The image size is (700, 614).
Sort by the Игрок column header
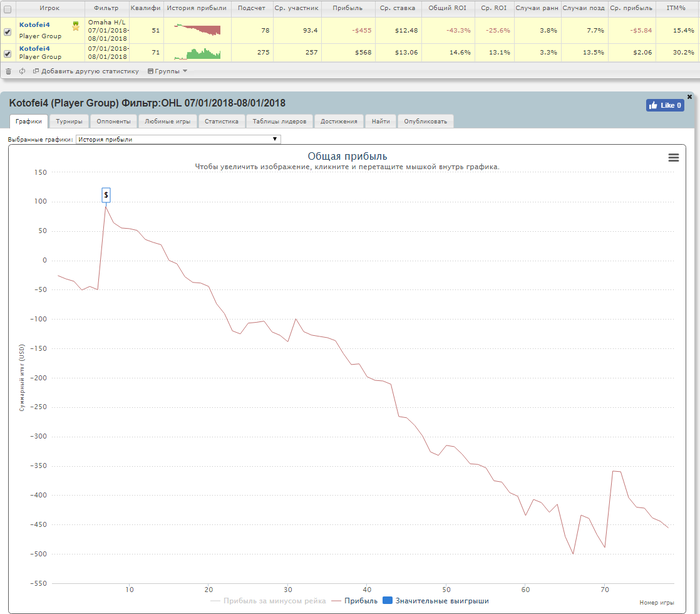(x=50, y=8)
